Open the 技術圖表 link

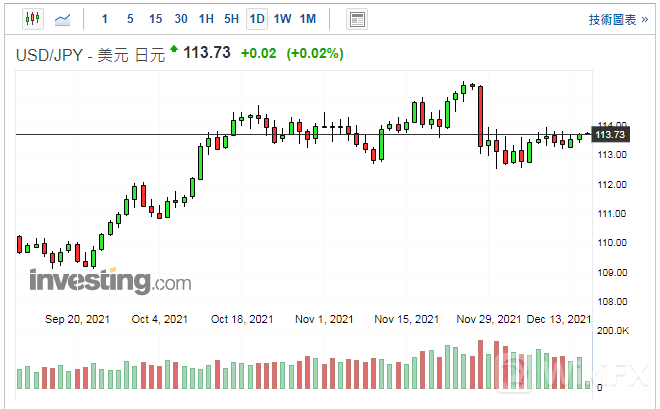[618, 19]
